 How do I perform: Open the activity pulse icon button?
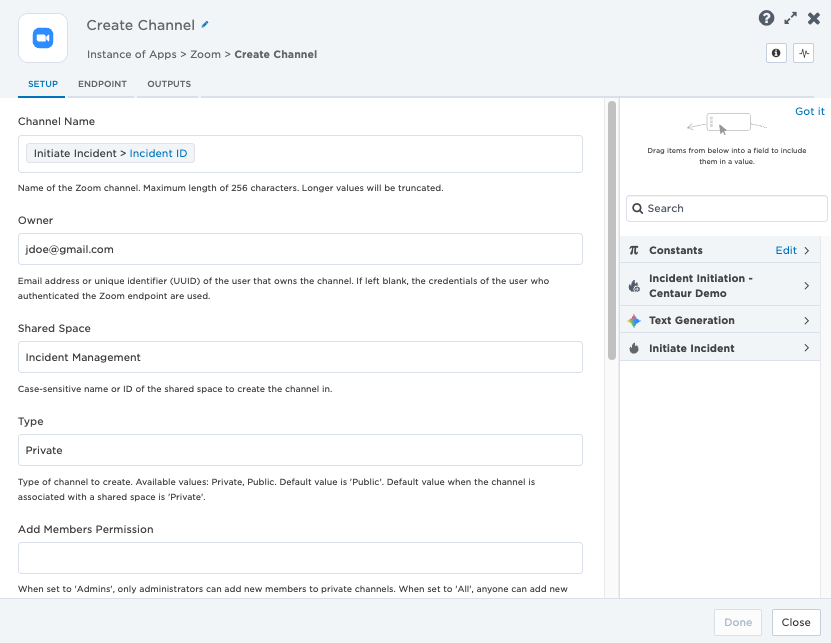pyautogui.click(x=803, y=53)
